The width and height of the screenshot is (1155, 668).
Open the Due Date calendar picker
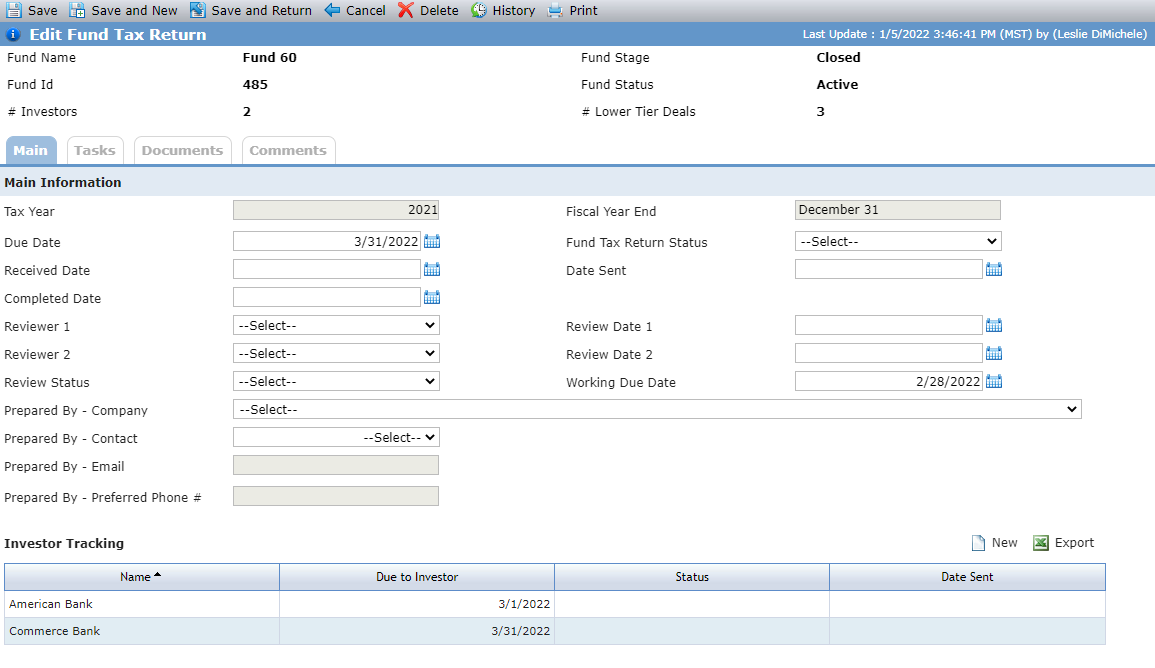[x=432, y=242]
